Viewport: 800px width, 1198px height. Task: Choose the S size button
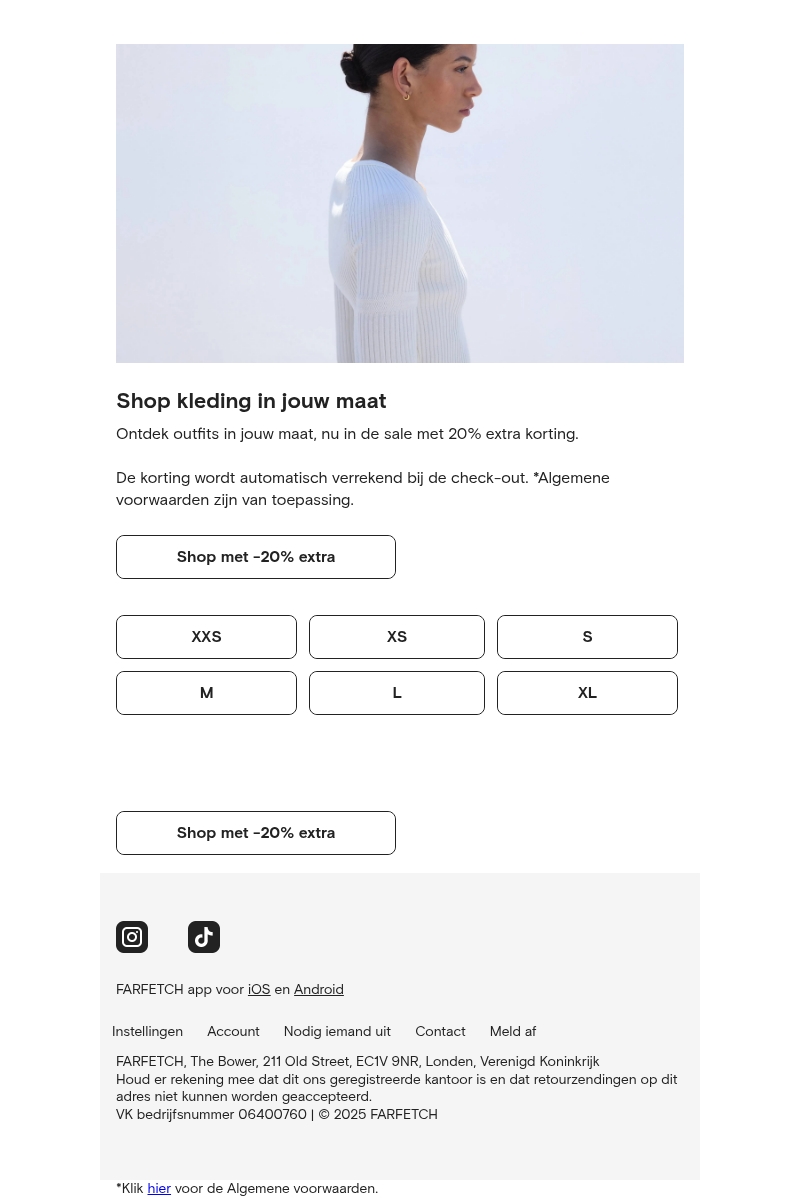pos(587,637)
